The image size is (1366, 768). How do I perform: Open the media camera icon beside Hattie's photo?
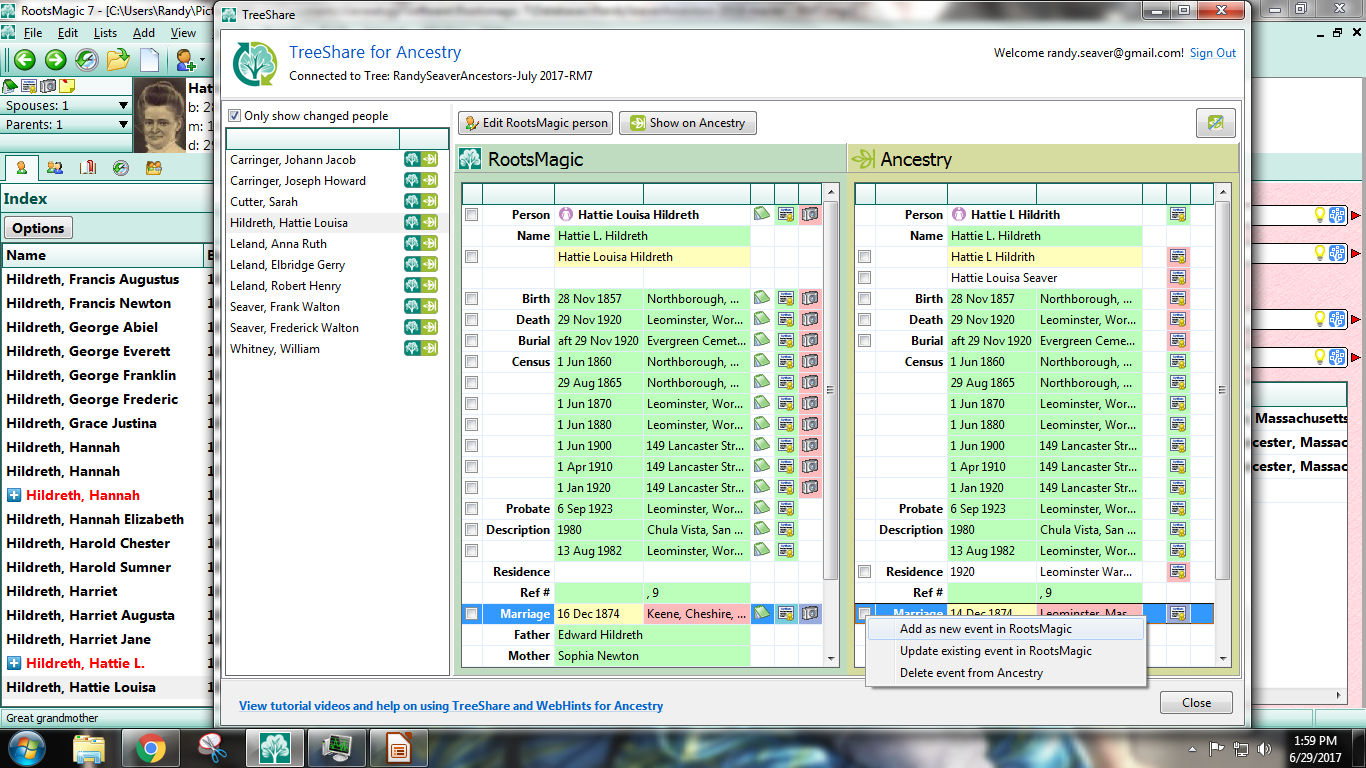(48, 86)
